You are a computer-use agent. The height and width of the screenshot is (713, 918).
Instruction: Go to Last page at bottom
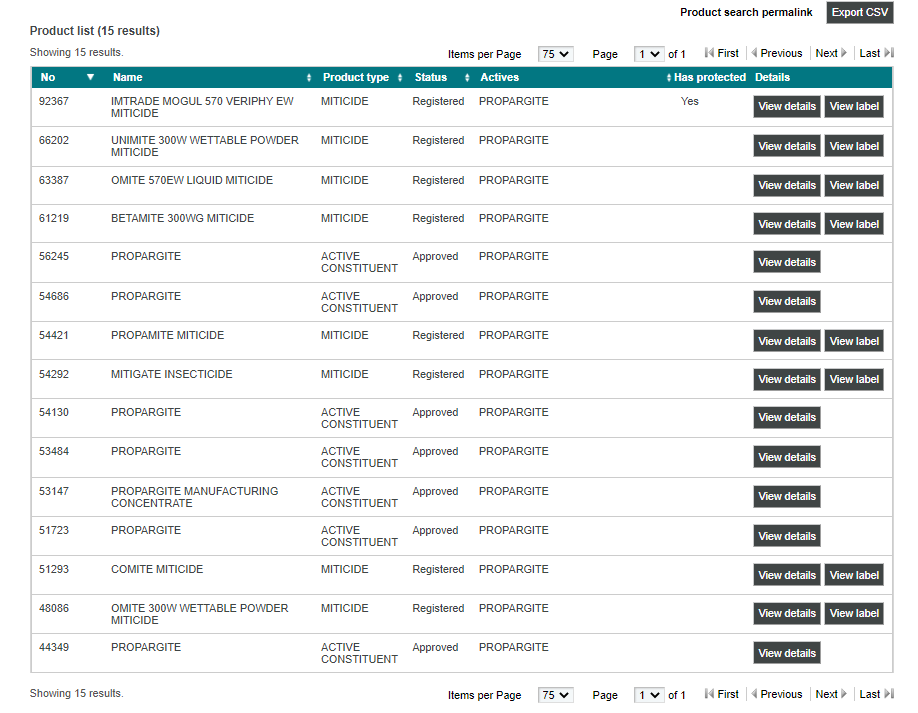(876, 694)
